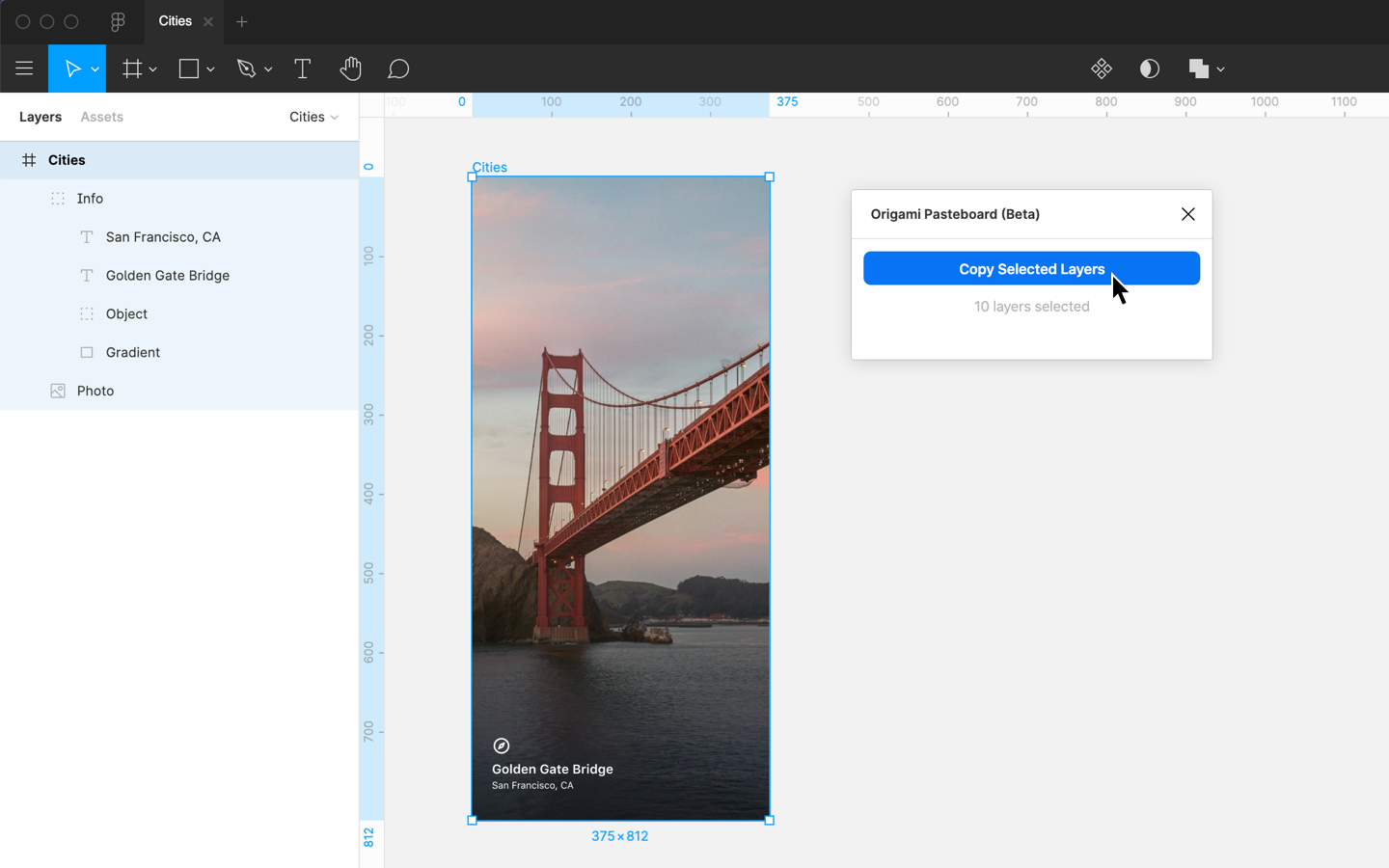This screenshot has width=1389, height=868.
Task: Select the Move tool
Action: (x=72, y=68)
